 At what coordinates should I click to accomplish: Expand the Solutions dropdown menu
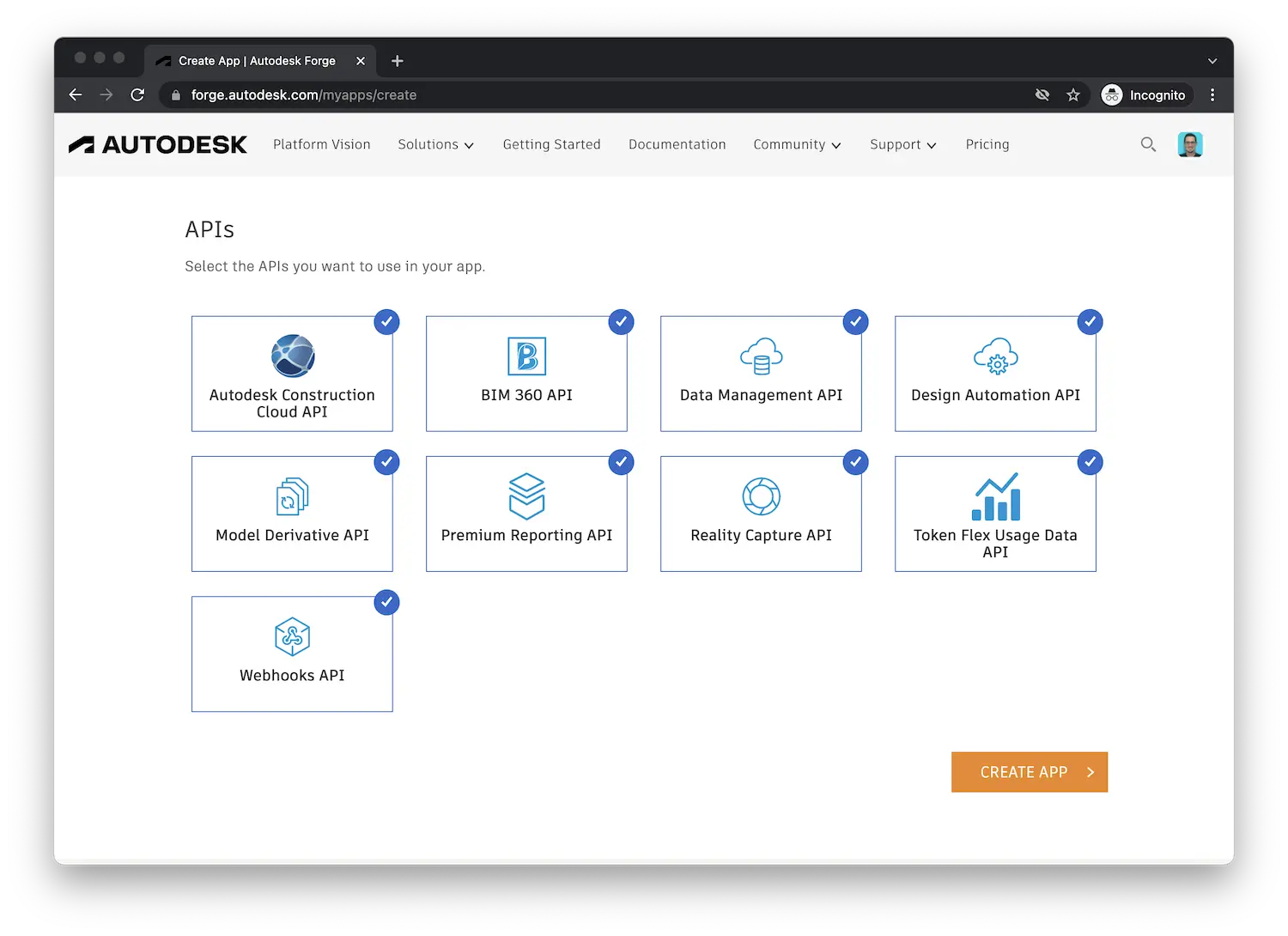[x=435, y=144]
